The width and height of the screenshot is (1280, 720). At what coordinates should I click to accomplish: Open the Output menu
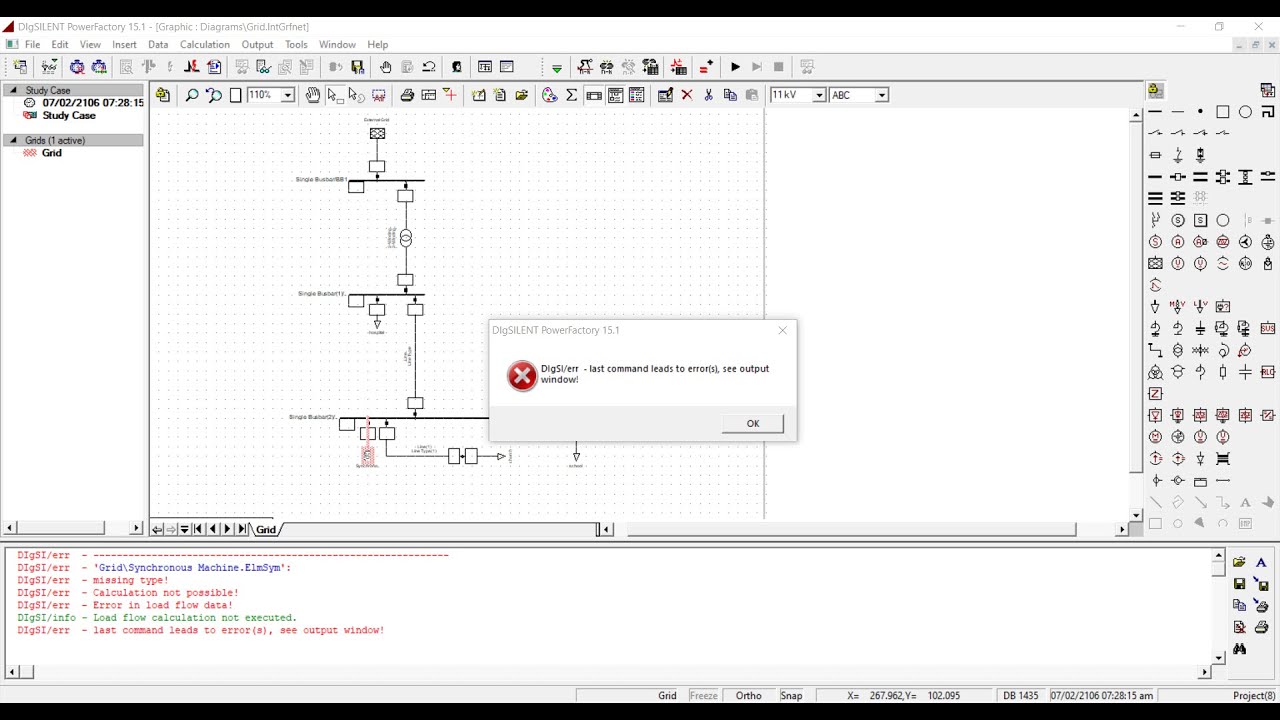tap(257, 44)
